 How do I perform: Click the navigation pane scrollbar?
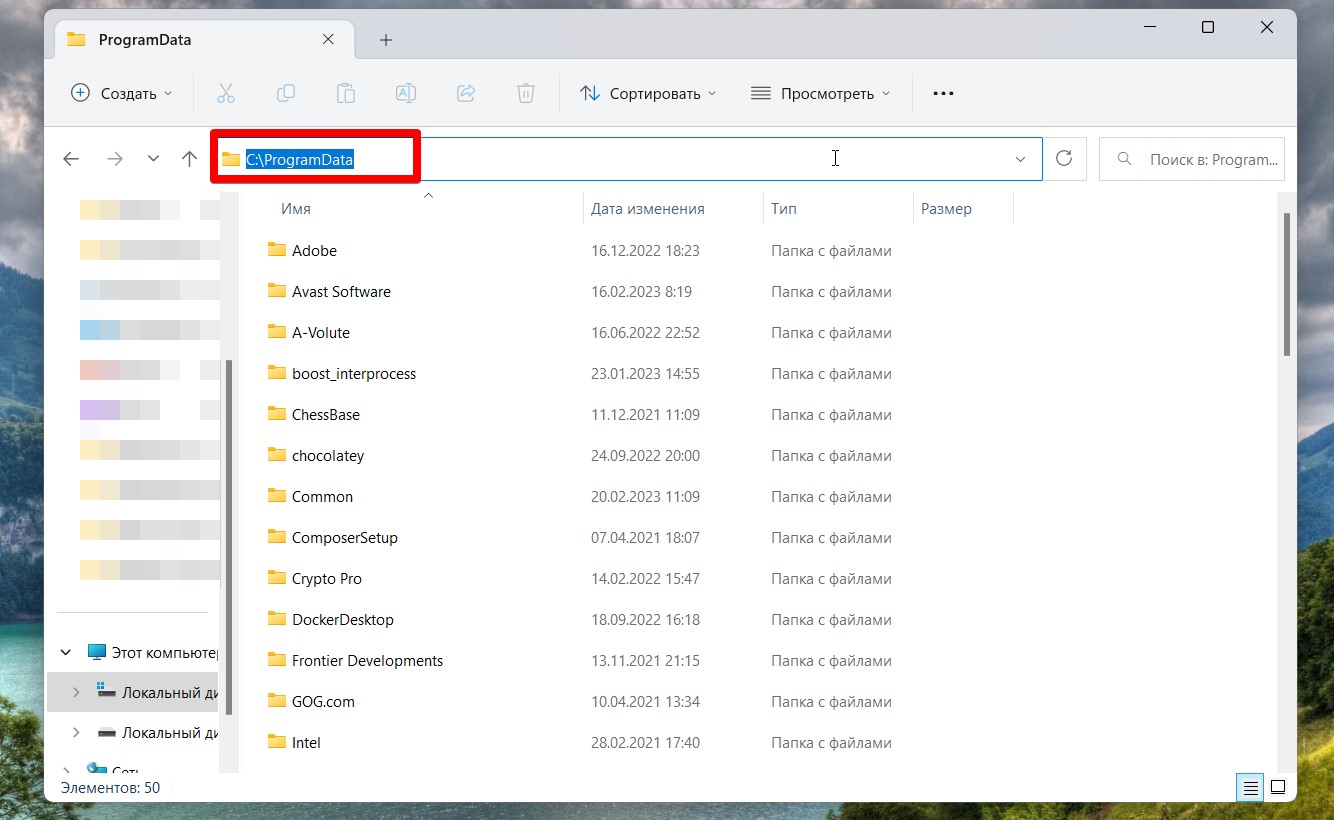pyautogui.click(x=229, y=537)
